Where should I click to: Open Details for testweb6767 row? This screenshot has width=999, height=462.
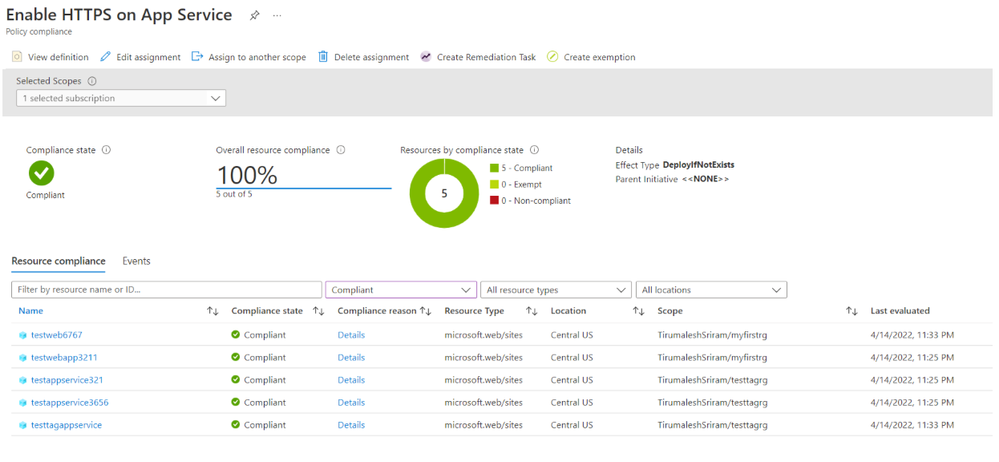coord(351,335)
